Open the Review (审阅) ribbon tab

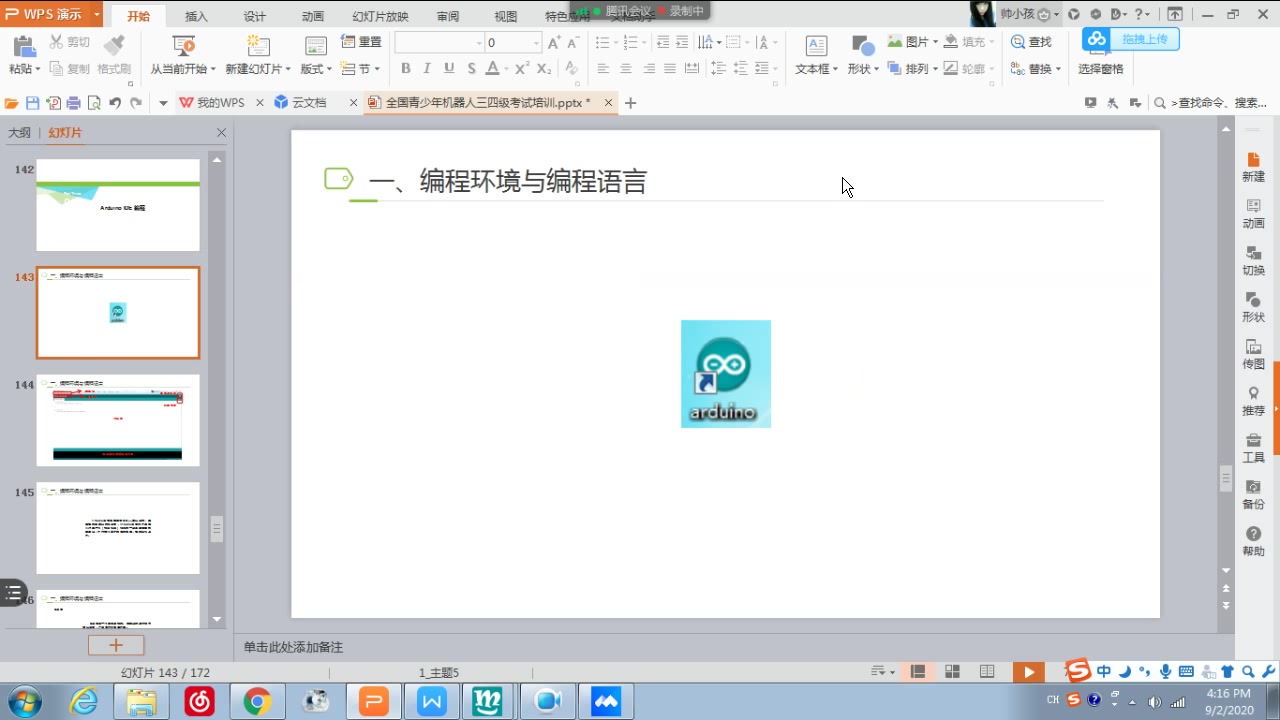click(x=448, y=16)
